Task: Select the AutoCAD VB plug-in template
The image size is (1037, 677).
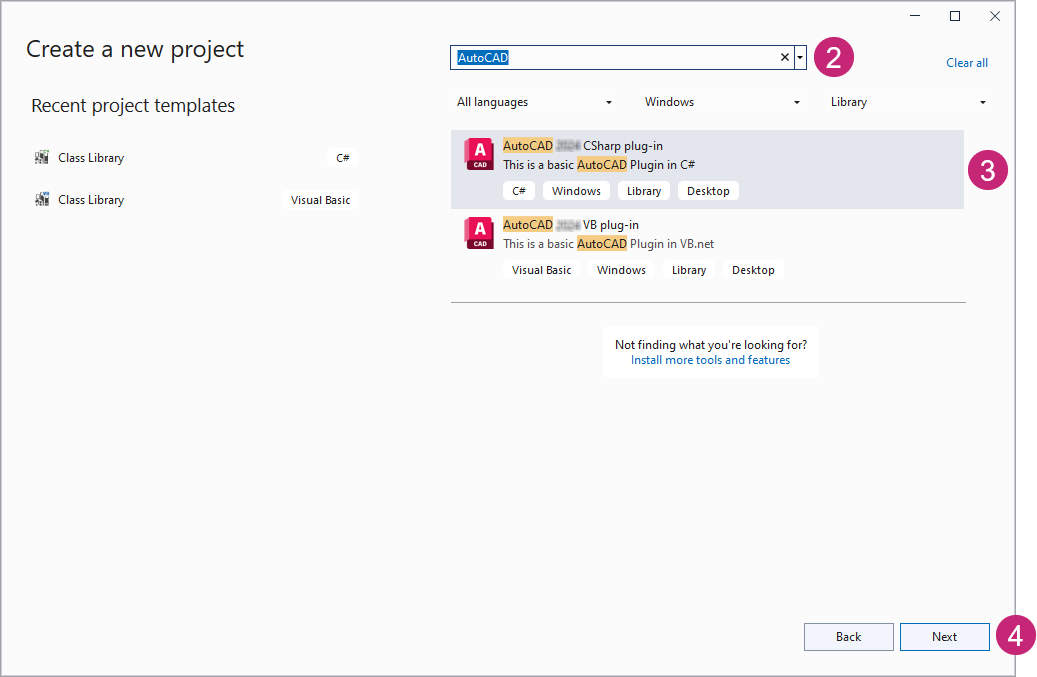Action: coord(707,249)
